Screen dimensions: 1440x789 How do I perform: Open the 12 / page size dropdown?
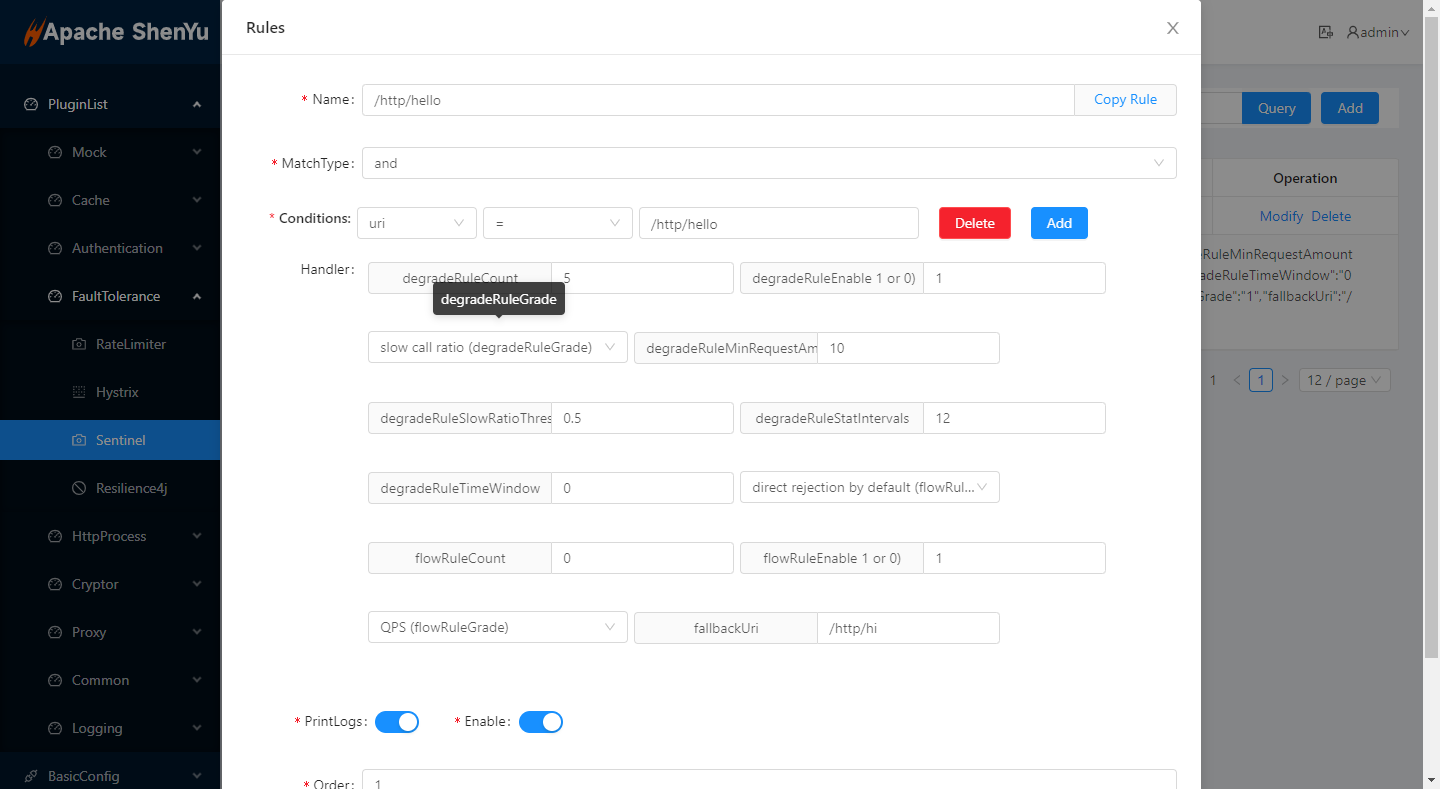pos(1345,380)
